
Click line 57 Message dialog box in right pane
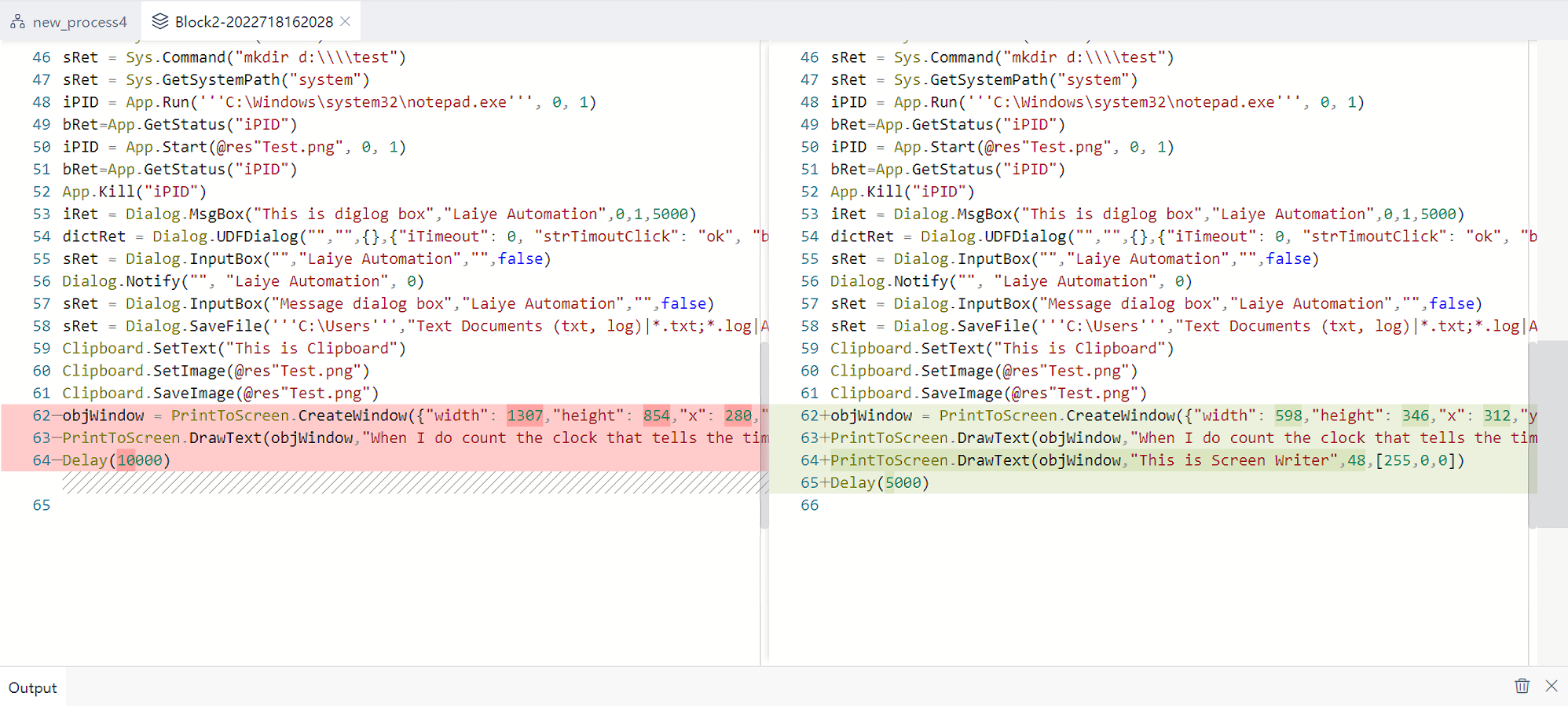(1156, 303)
